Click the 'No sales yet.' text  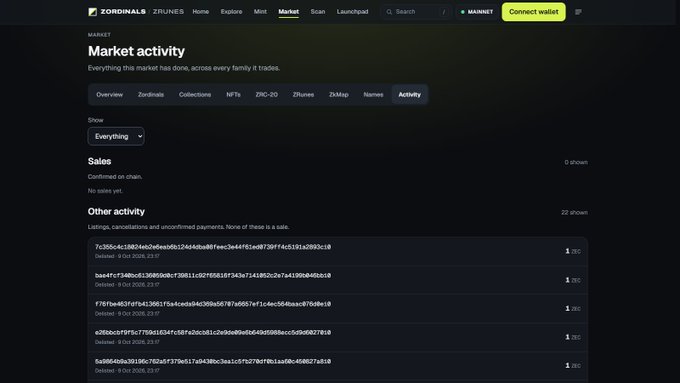pyautogui.click(x=105, y=191)
